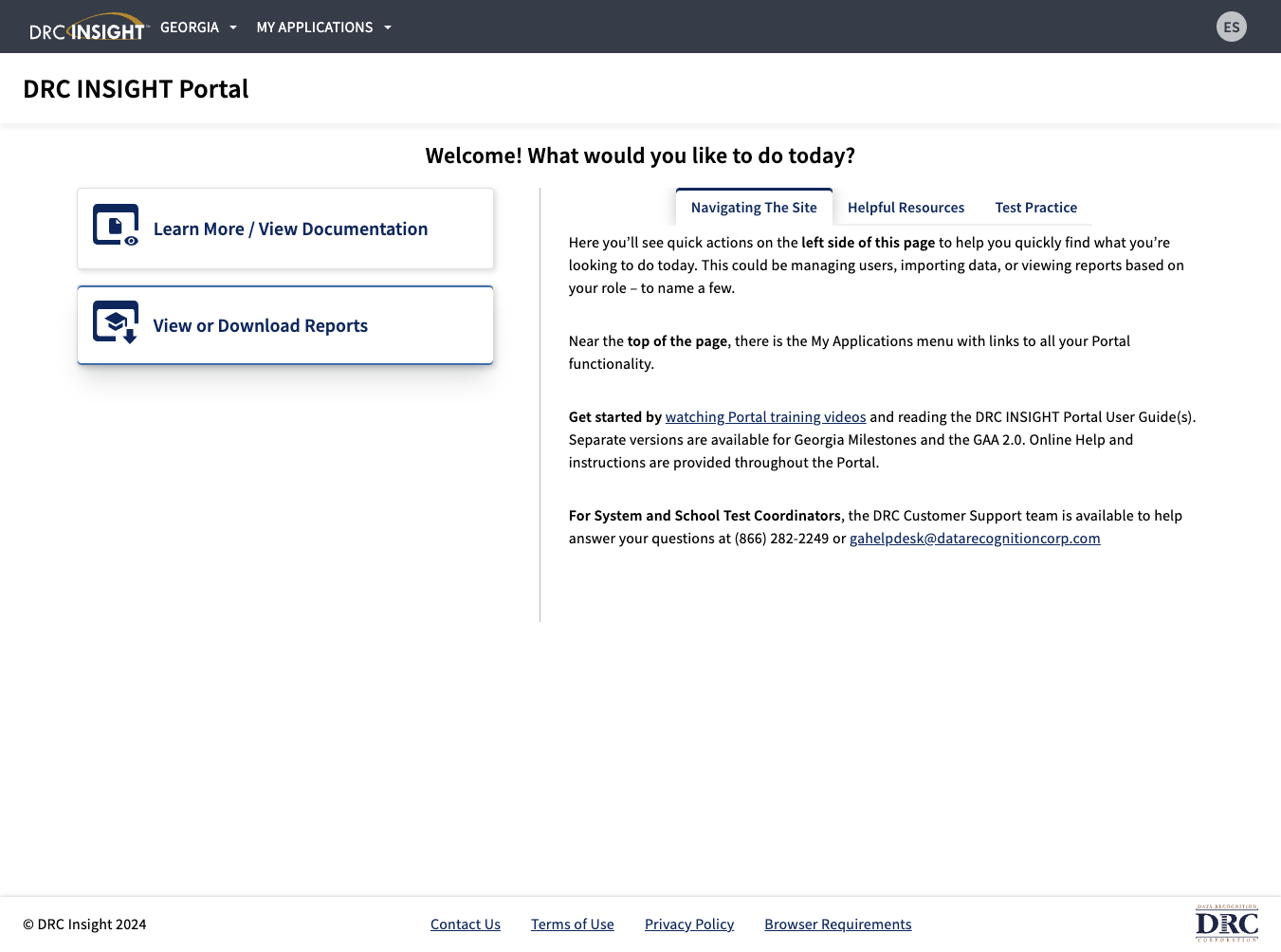Click the View or Download Reports icon

(x=116, y=322)
